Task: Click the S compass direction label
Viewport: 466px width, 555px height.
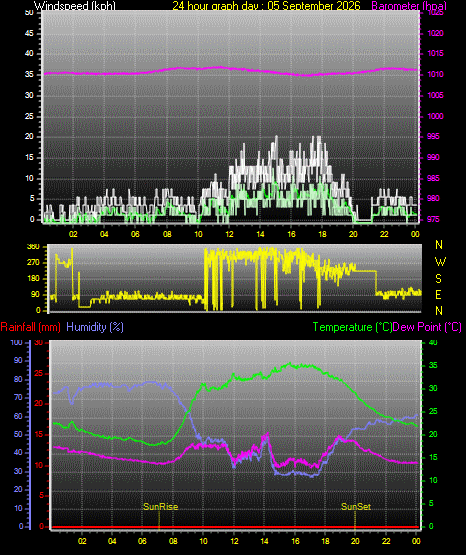Action: (x=438, y=279)
